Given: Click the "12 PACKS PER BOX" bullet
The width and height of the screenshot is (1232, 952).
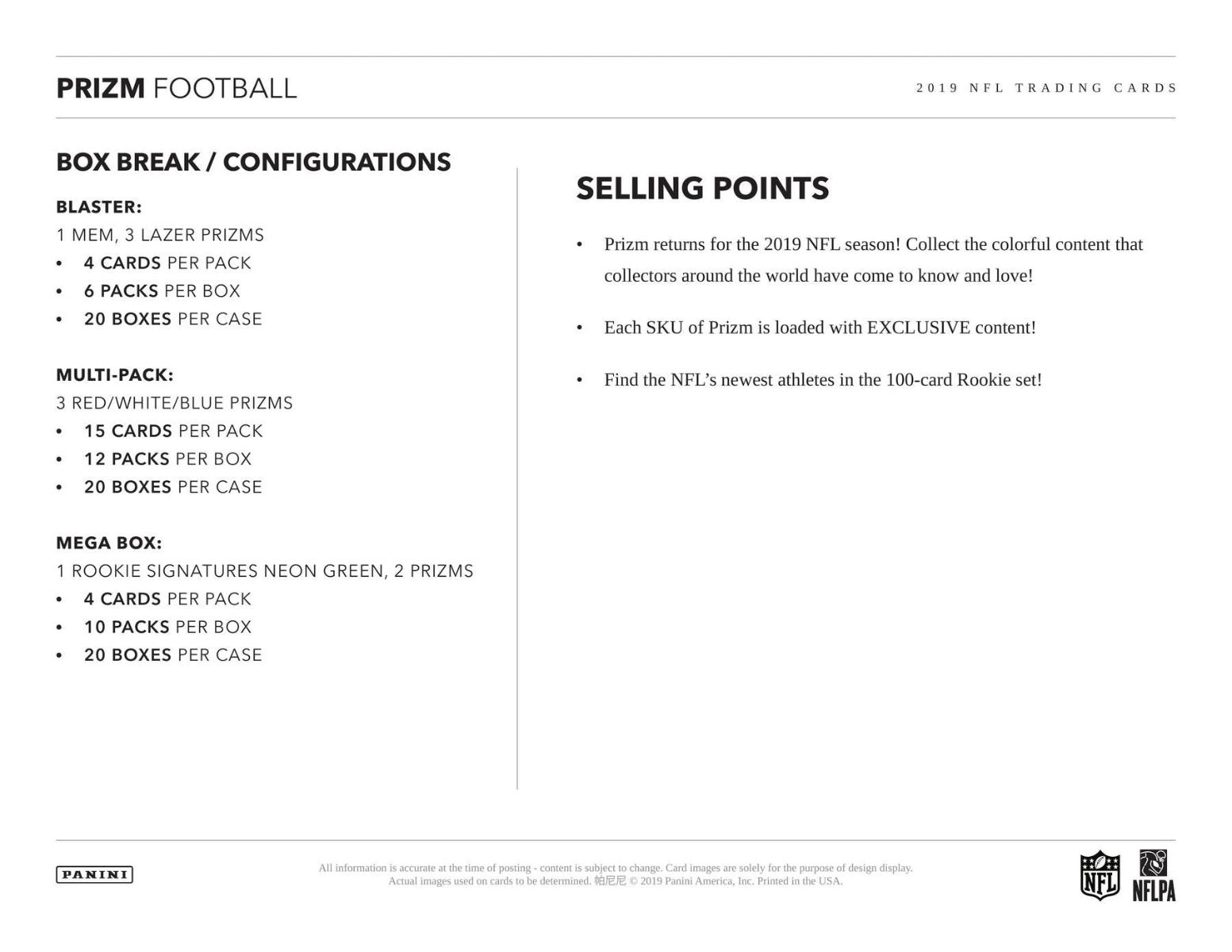Looking at the screenshot, I should pyautogui.click(x=167, y=459).
